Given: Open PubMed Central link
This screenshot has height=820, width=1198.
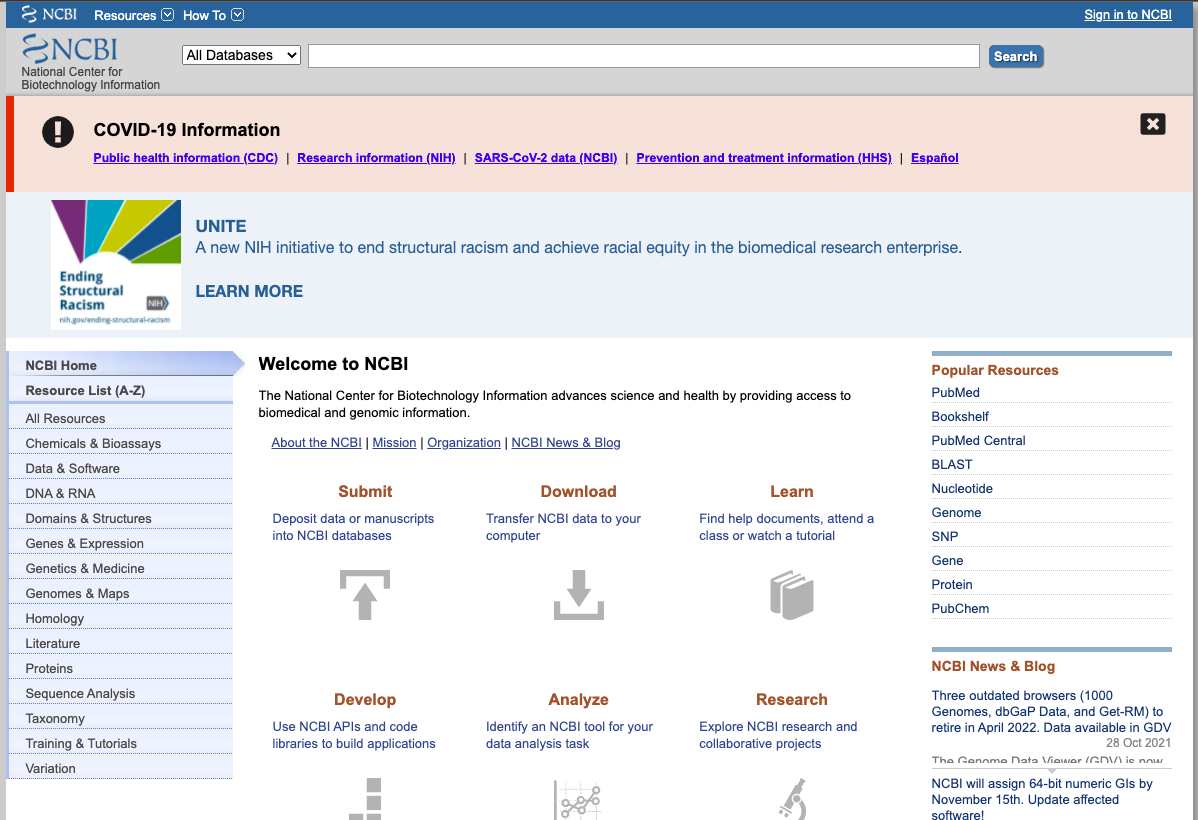Looking at the screenshot, I should coord(978,440).
